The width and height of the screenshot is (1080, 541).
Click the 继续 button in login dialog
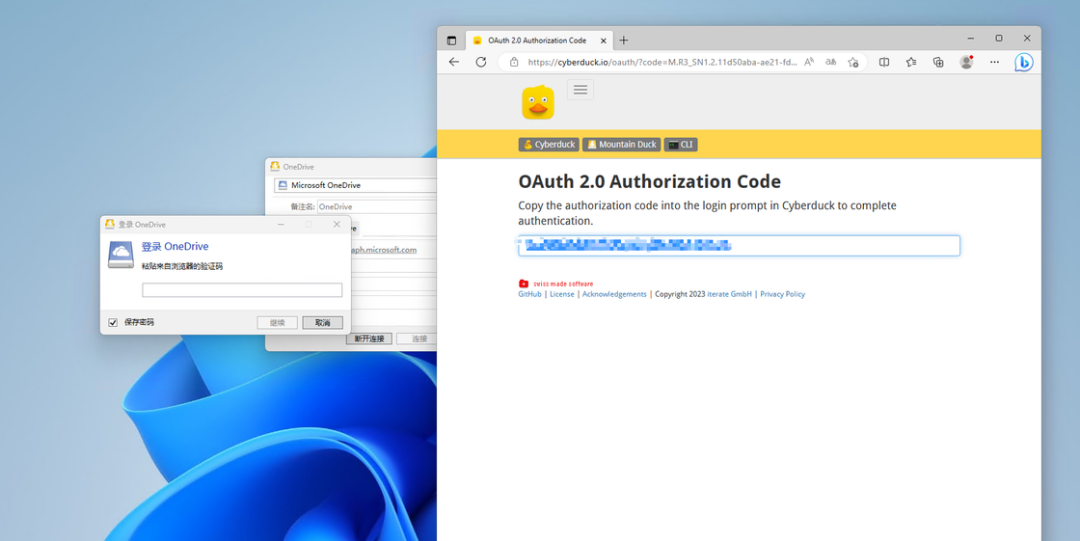click(277, 323)
